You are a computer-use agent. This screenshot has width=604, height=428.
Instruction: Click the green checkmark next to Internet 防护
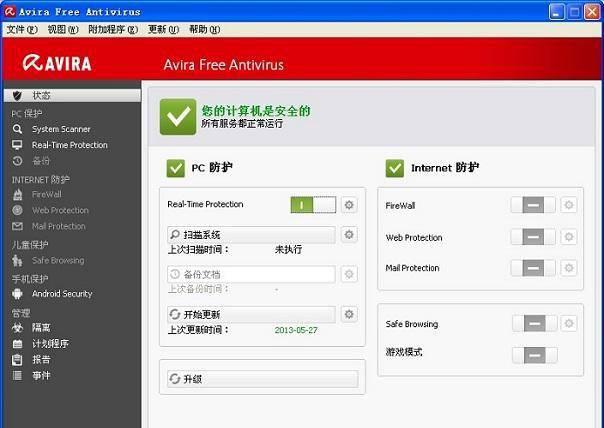click(x=395, y=168)
